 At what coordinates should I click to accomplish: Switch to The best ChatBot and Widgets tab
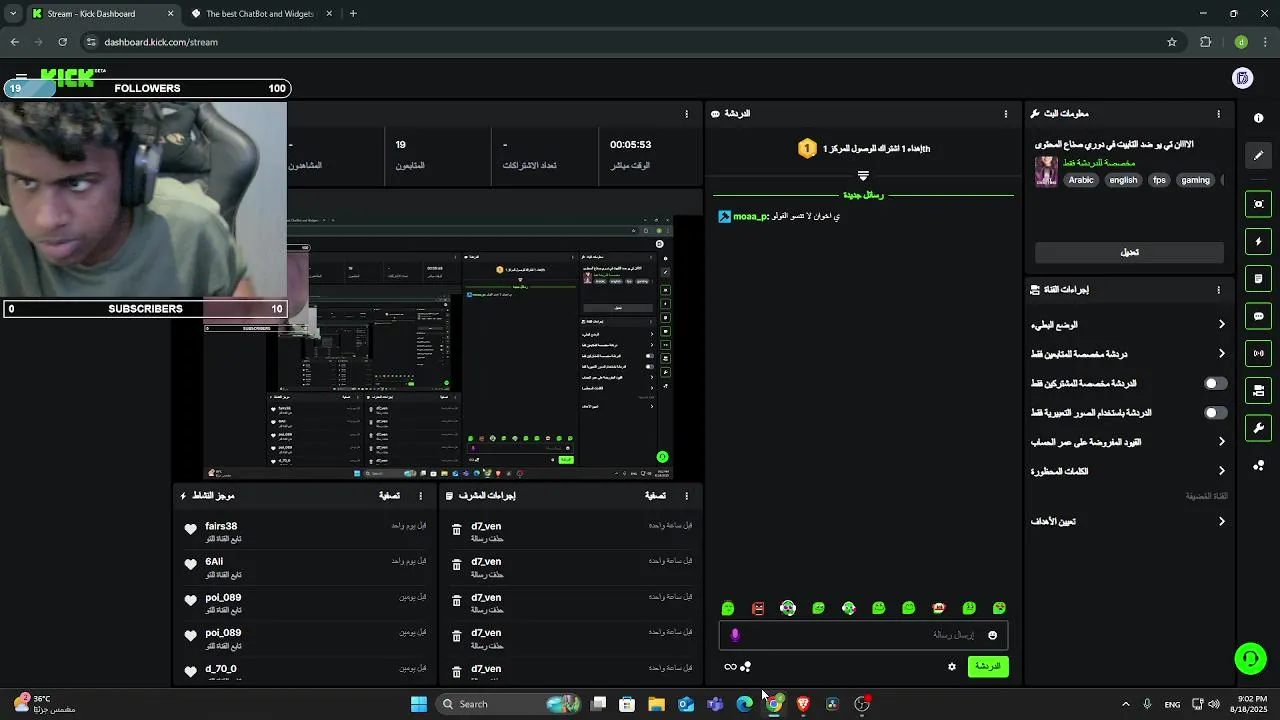coord(260,14)
